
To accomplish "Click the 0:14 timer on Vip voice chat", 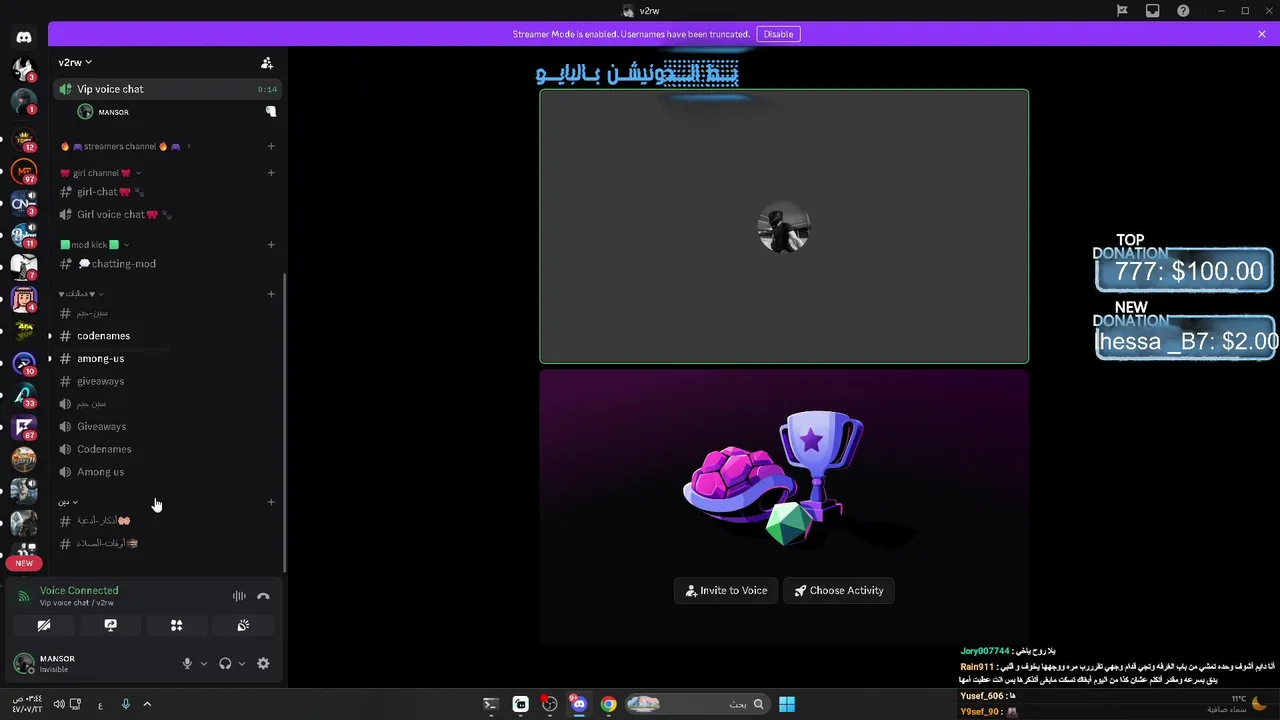I will tap(267, 89).
